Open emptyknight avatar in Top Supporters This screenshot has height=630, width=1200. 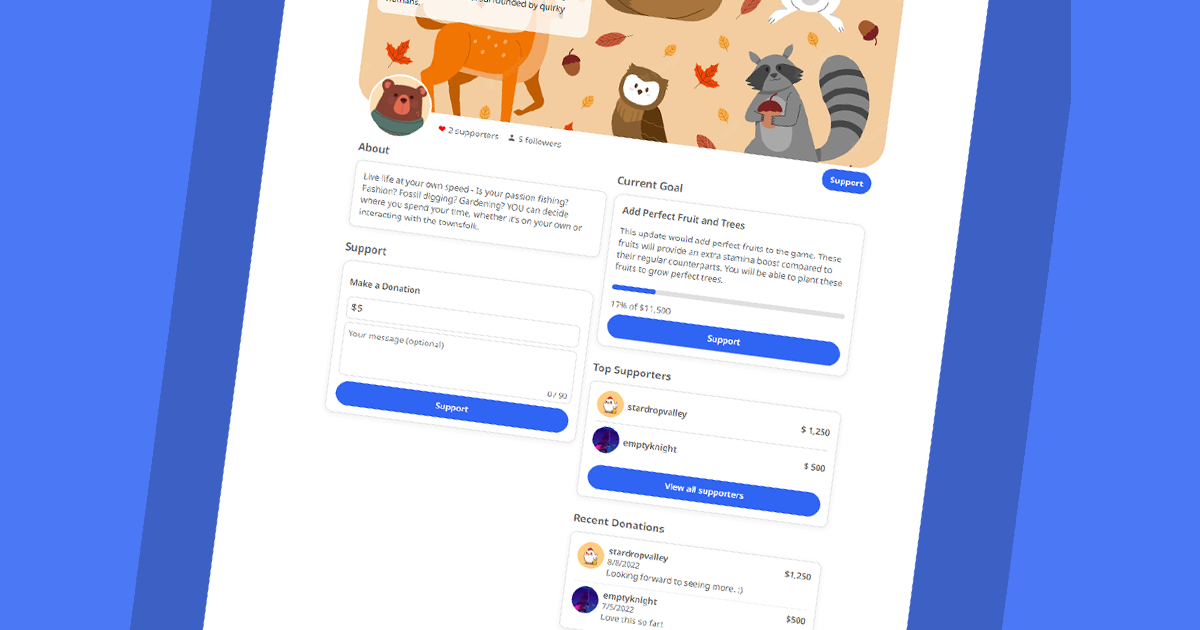606,440
